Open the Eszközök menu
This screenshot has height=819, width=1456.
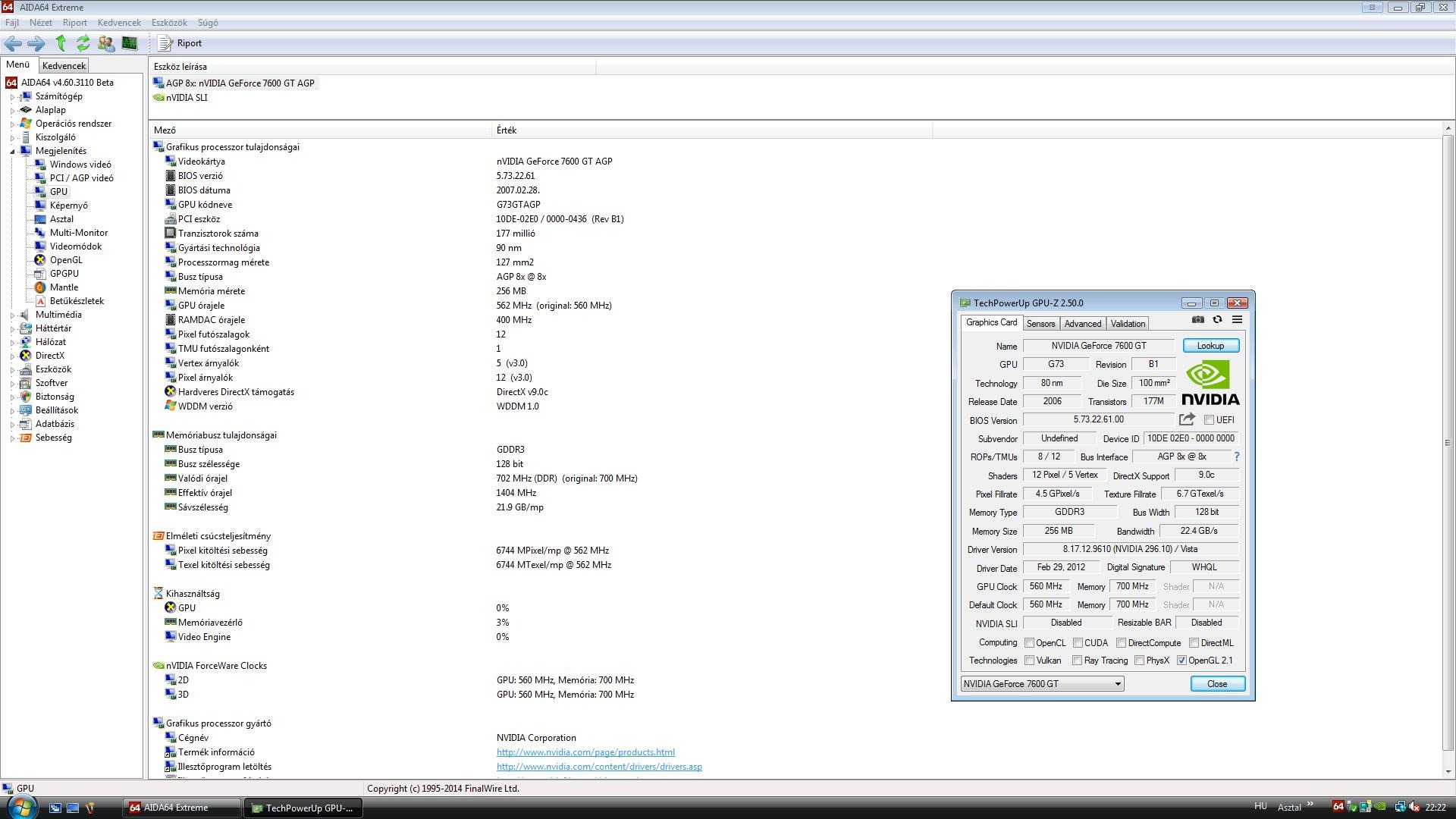pos(169,23)
